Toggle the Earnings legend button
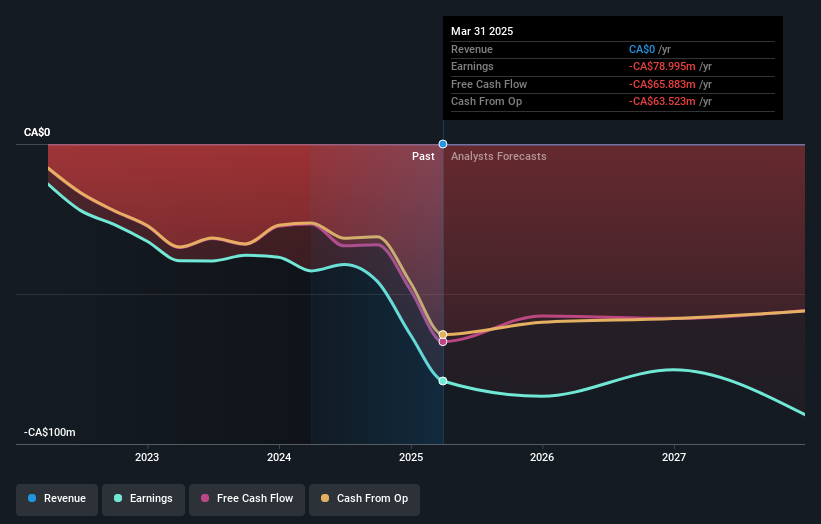The image size is (821, 524). click(143, 499)
